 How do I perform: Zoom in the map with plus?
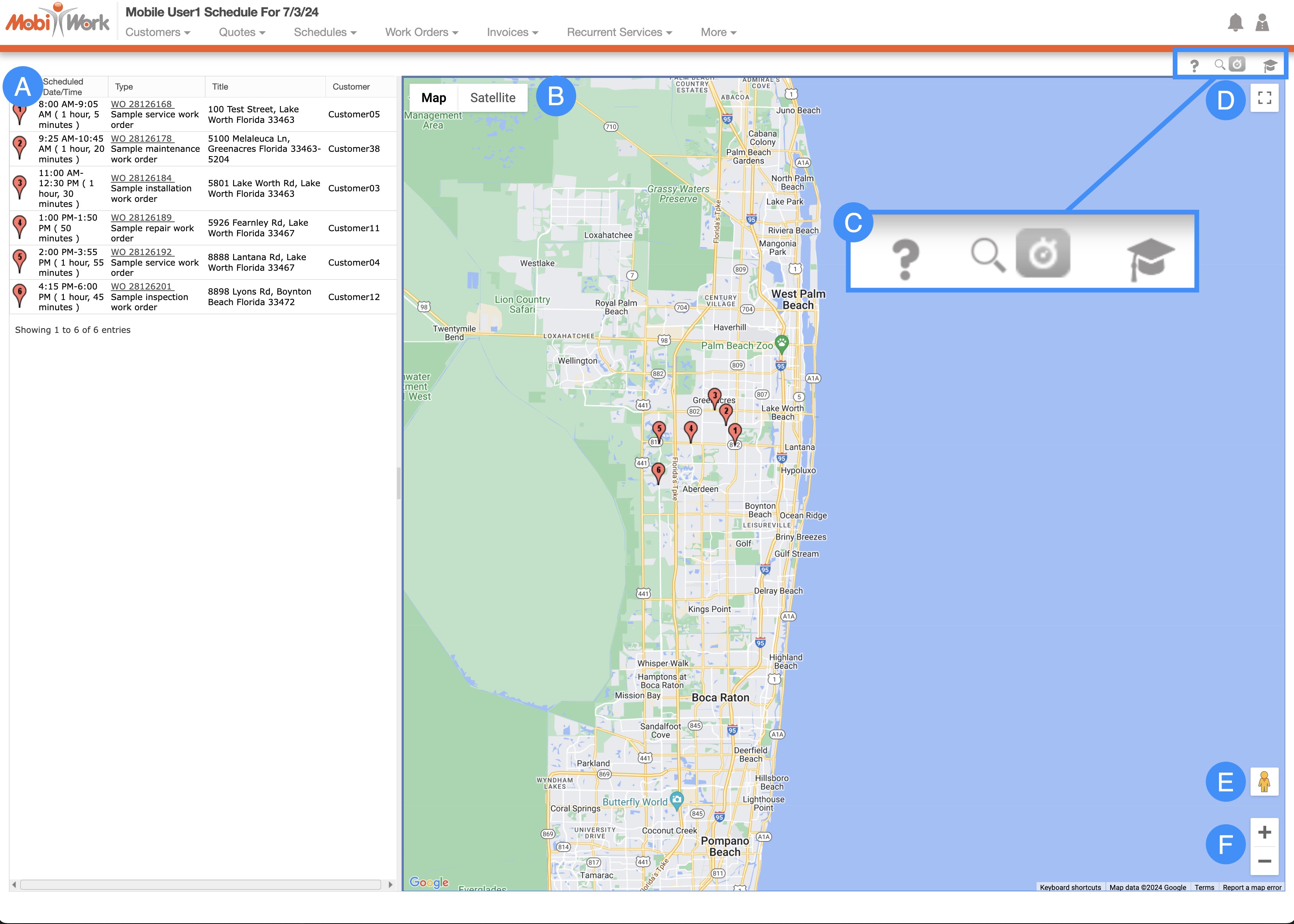pyautogui.click(x=1264, y=832)
